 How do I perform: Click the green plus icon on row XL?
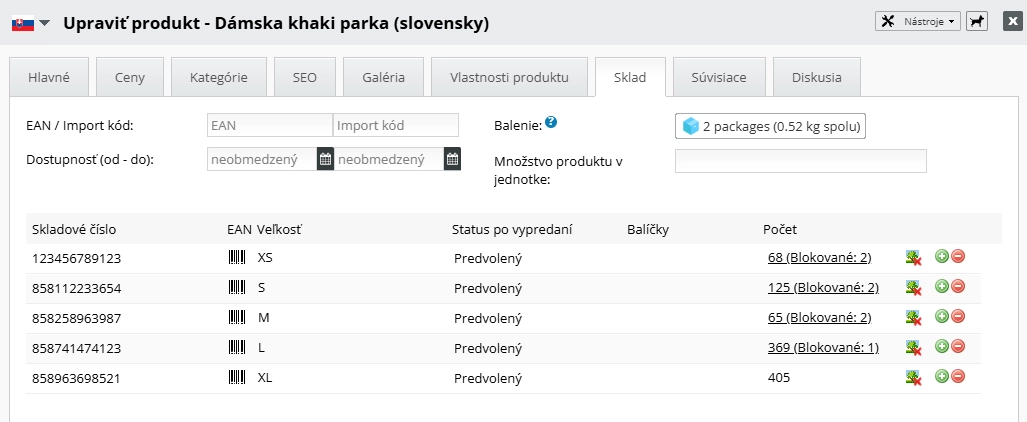click(941, 377)
